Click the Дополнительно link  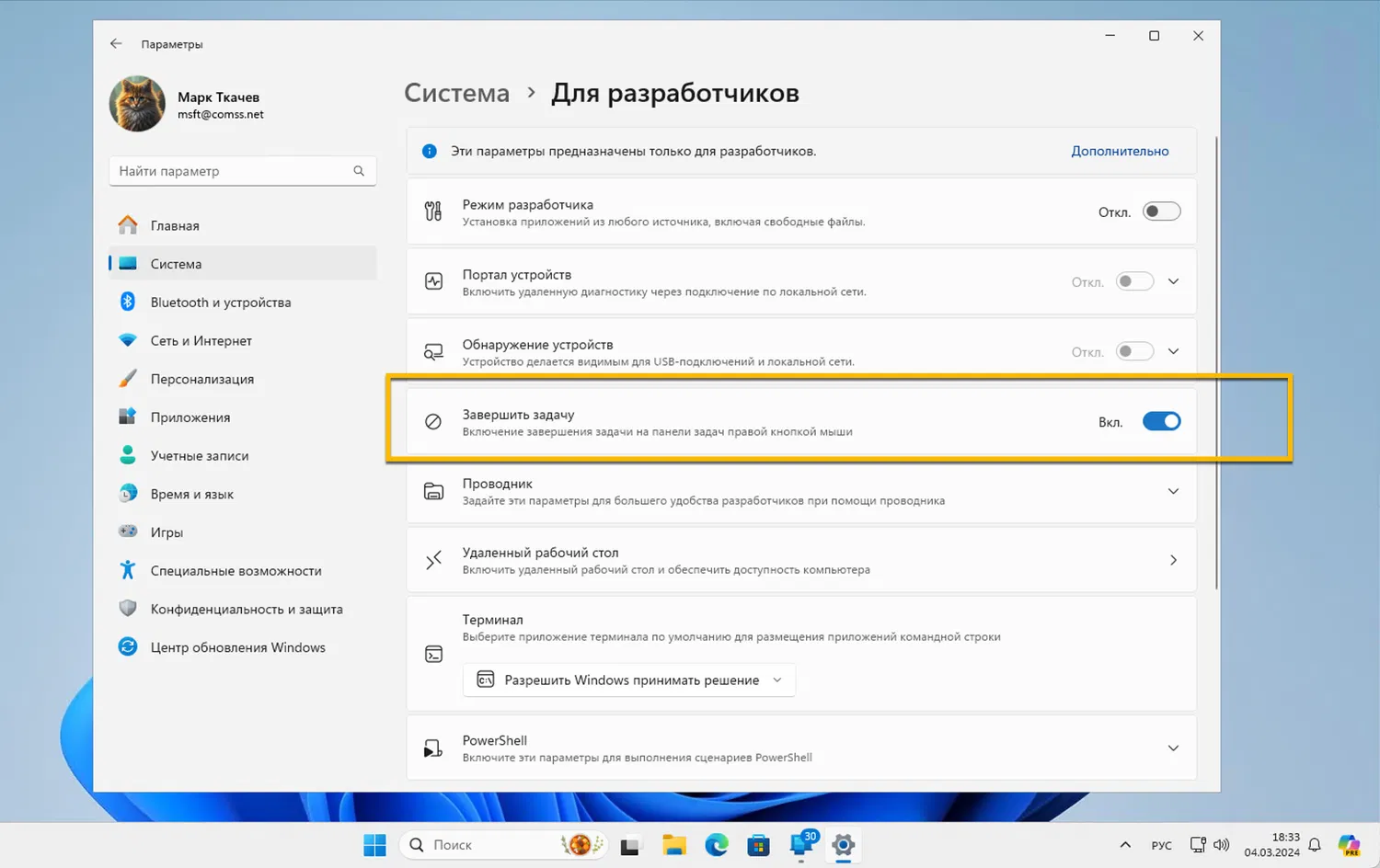[1120, 151]
